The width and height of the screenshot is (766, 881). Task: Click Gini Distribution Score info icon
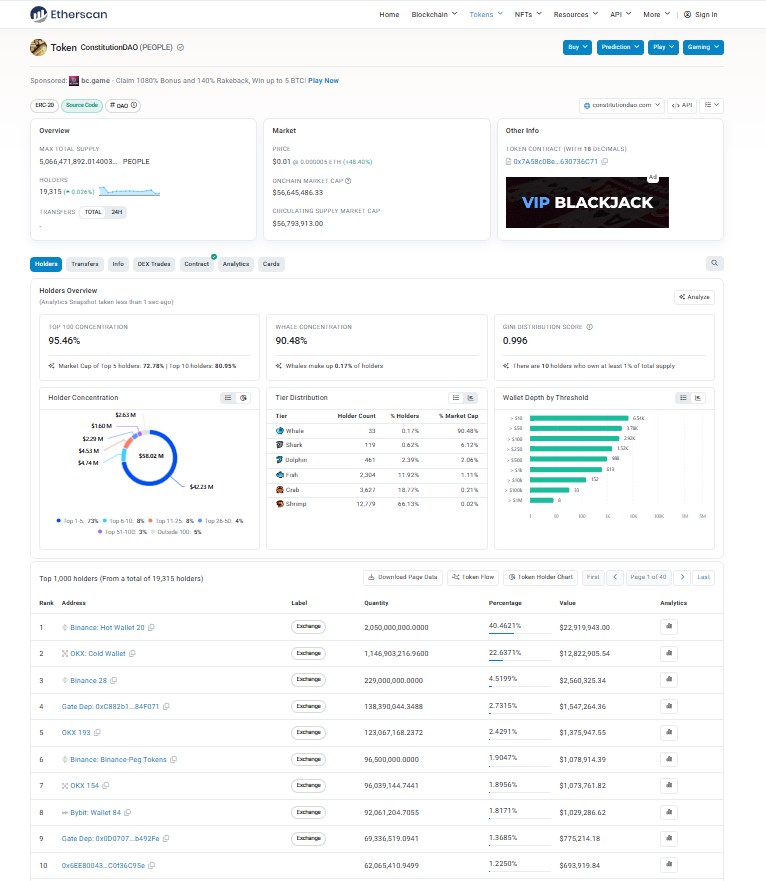coord(590,327)
